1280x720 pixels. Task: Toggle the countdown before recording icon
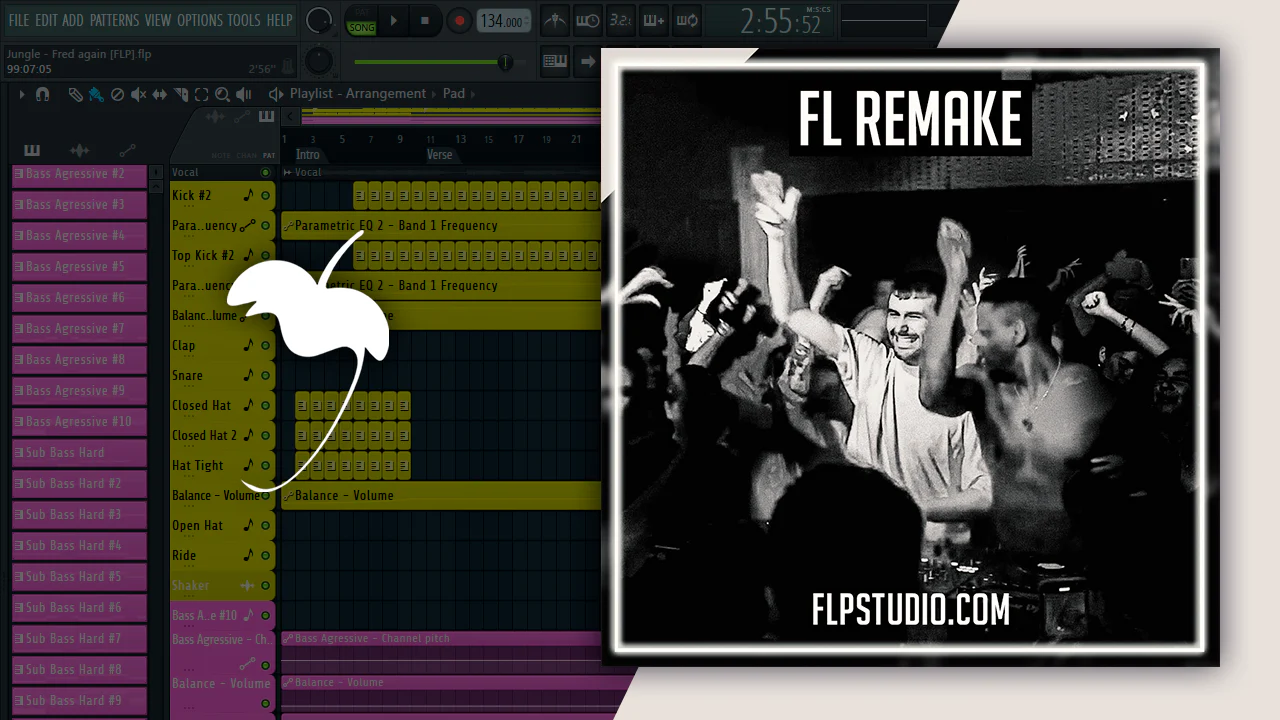pyautogui.click(x=620, y=20)
